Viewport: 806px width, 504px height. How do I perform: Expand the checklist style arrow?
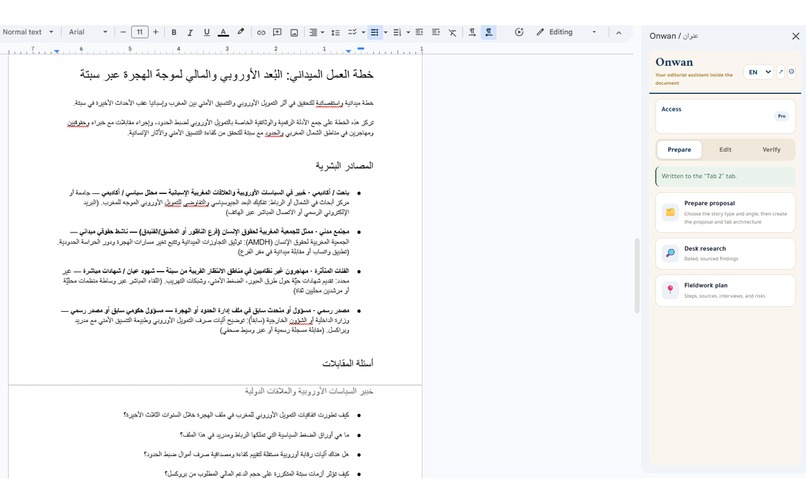[363, 32]
